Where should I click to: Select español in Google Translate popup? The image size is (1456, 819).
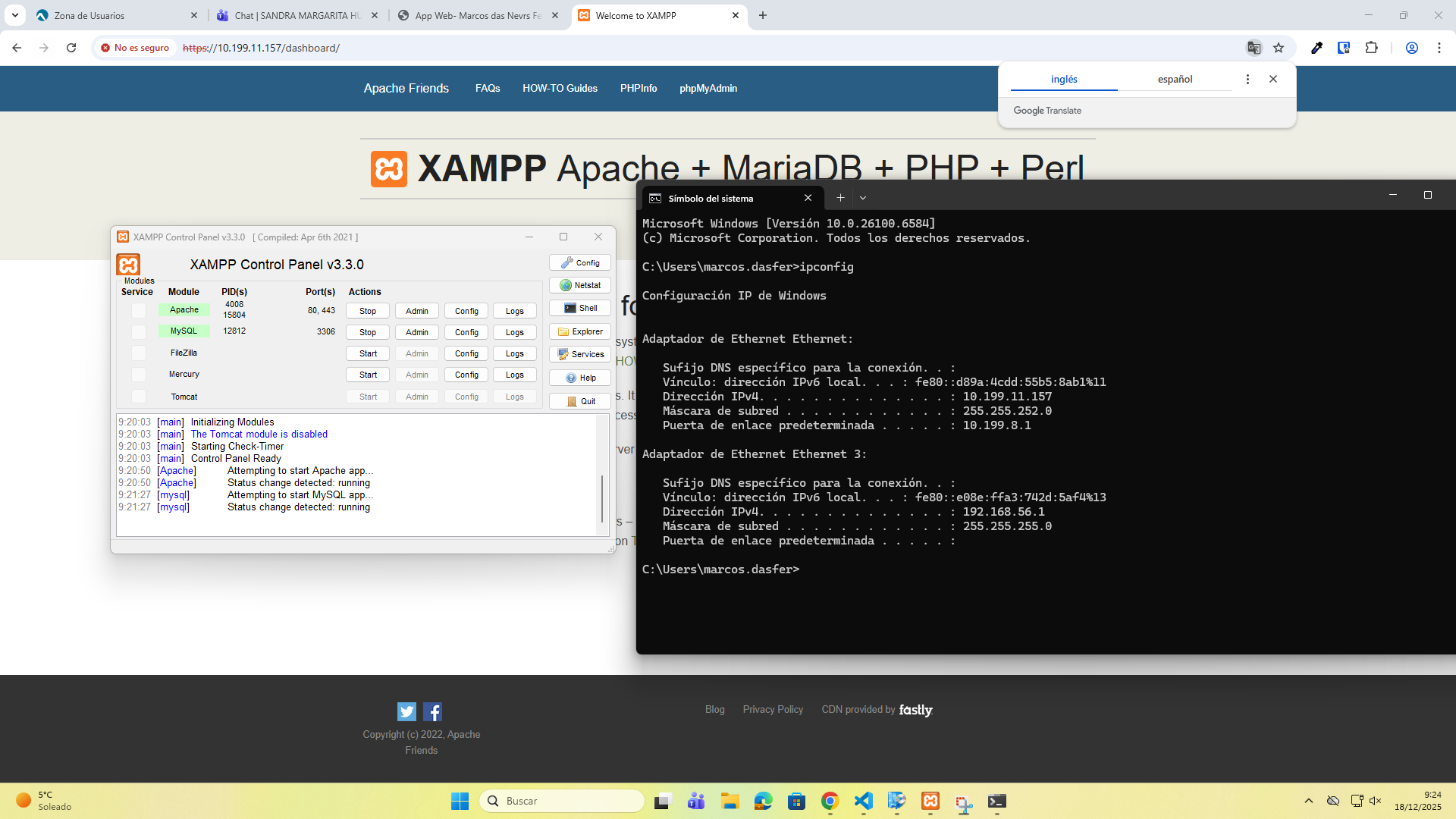pos(1175,79)
